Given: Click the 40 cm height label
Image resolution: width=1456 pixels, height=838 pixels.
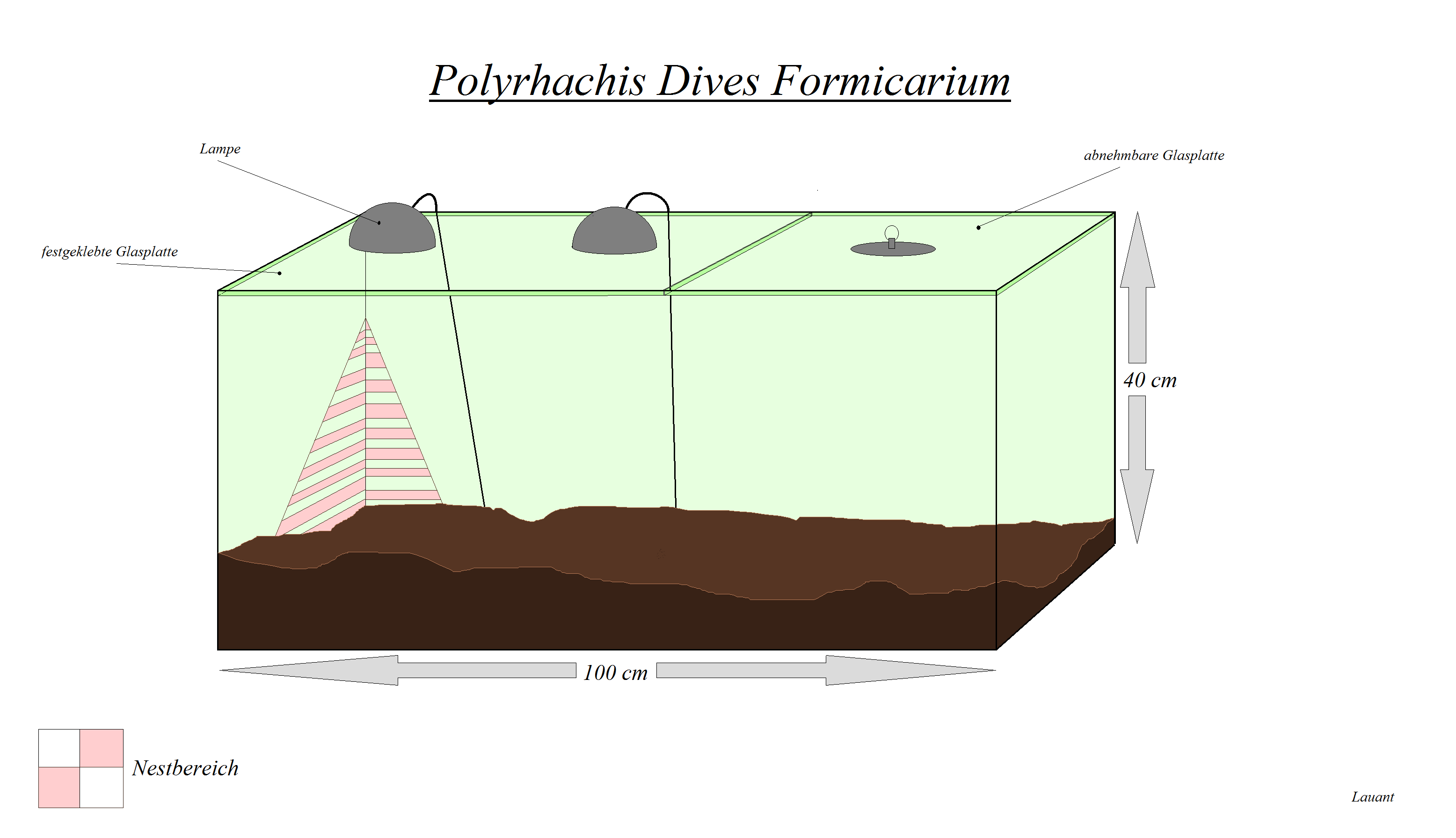Looking at the screenshot, I should [1150, 380].
